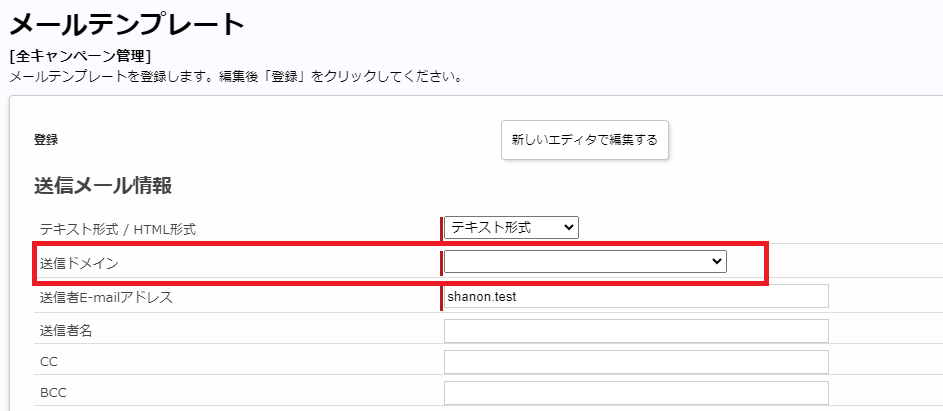The height and width of the screenshot is (411, 943).
Task: Click the 送信者名 label
Action: tap(66, 331)
